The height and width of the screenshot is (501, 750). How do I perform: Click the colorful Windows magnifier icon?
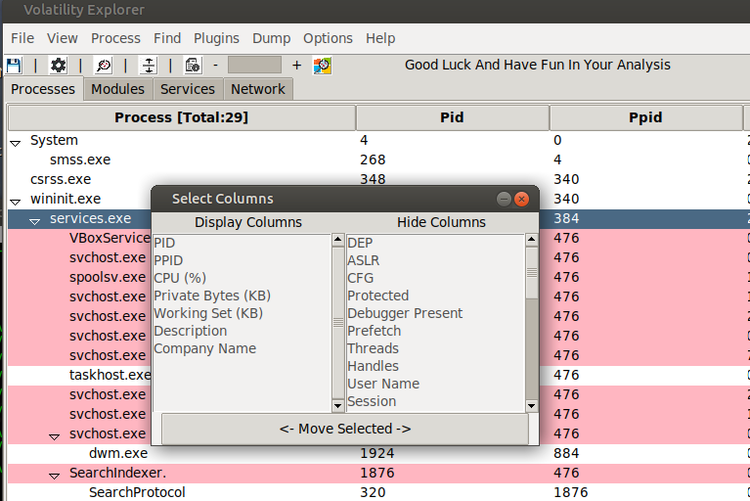322,65
